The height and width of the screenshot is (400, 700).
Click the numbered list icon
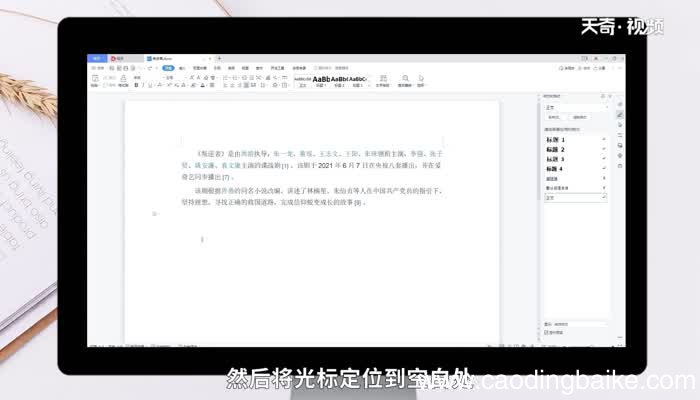click(235, 78)
